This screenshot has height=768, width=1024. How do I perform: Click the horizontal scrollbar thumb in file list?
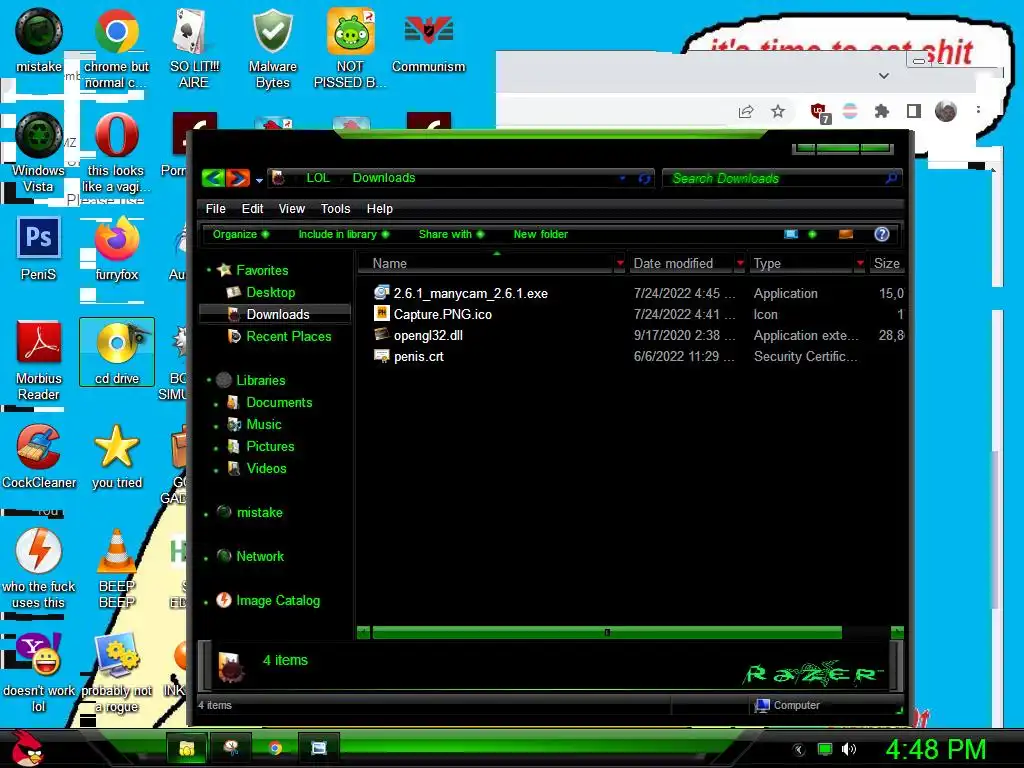tap(607, 632)
